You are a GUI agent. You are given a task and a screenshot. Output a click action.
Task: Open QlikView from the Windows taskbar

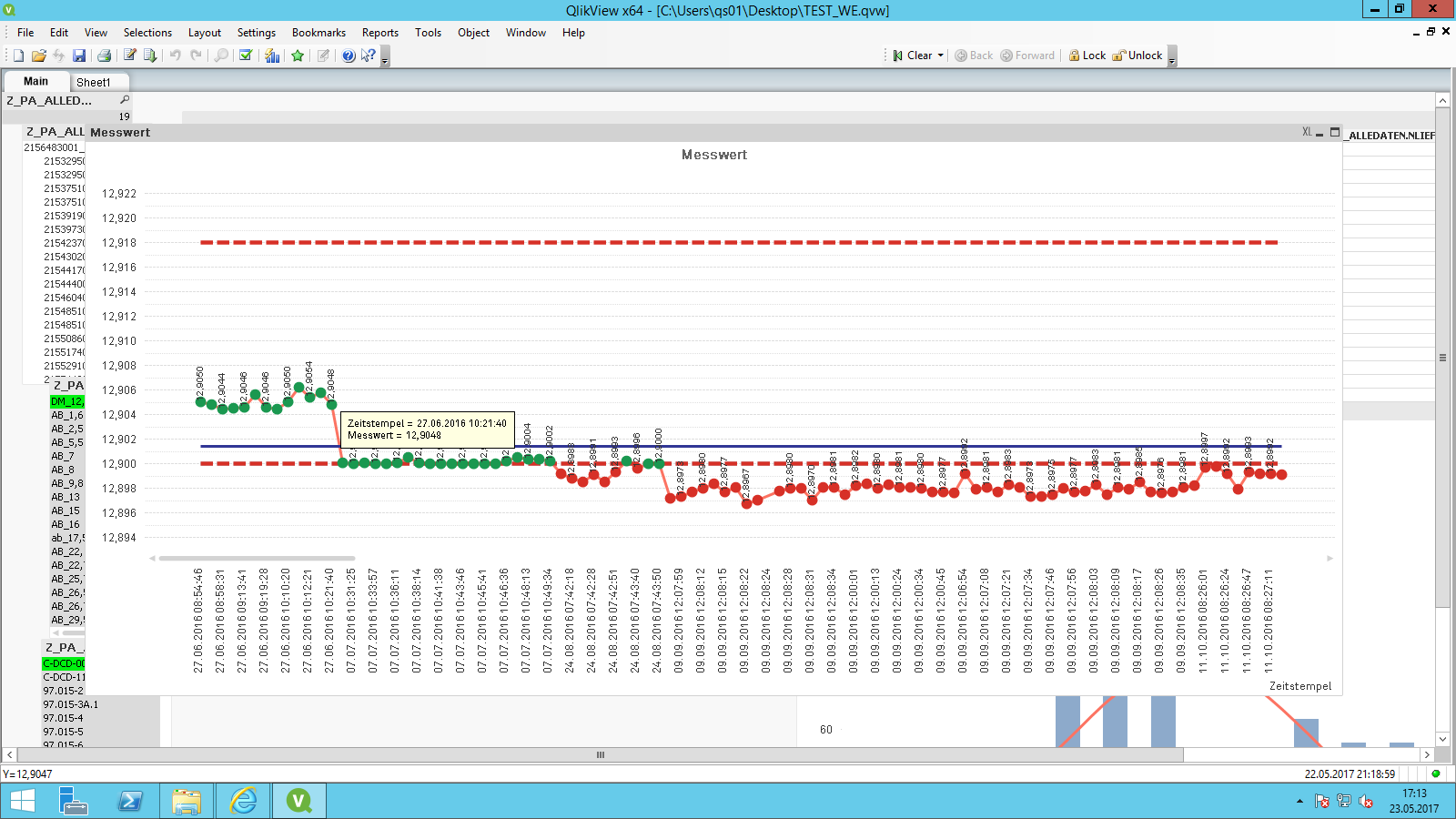click(298, 801)
